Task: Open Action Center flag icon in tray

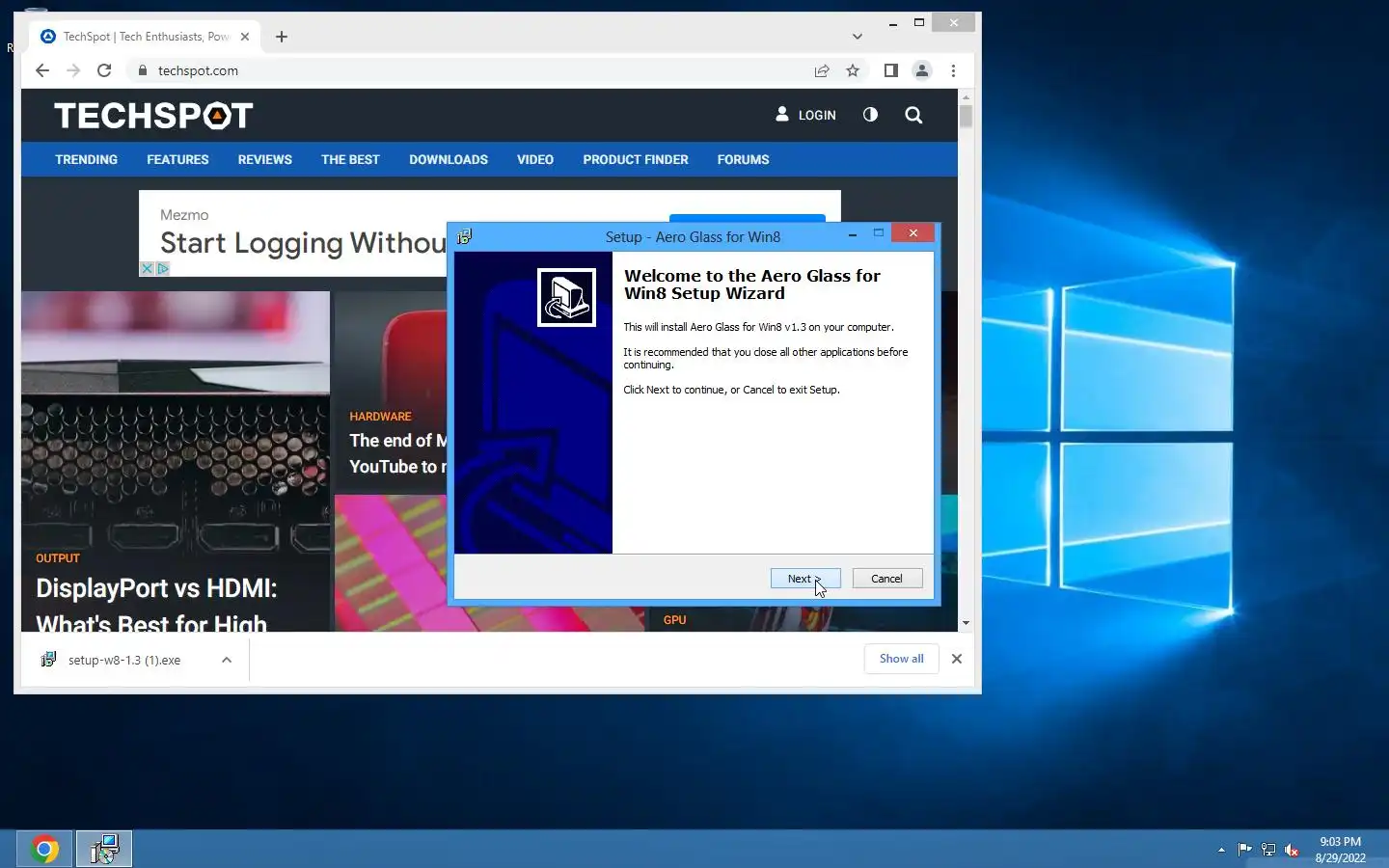Action: pos(1244,850)
